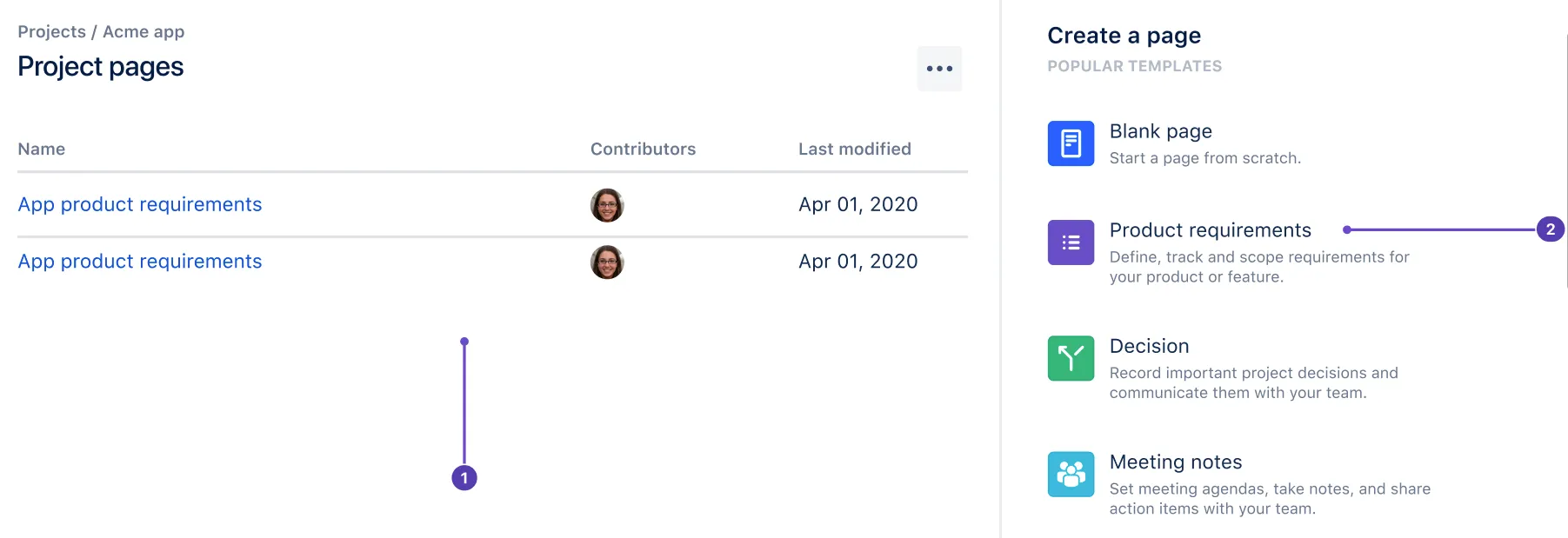Click the Create a page heading
Viewport: 1568px width, 538px height.
[1124, 36]
